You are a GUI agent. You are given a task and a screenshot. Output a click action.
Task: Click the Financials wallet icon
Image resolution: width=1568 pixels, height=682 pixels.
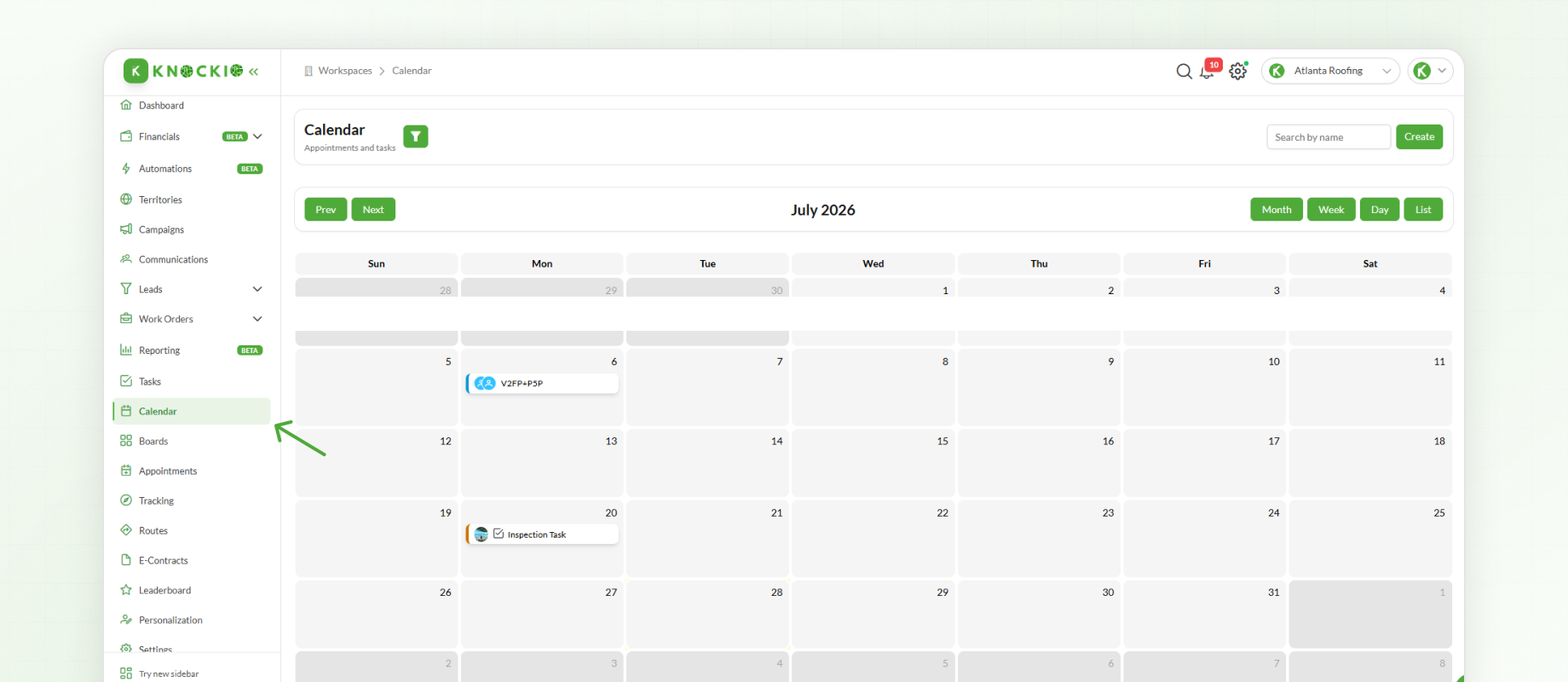(126, 136)
